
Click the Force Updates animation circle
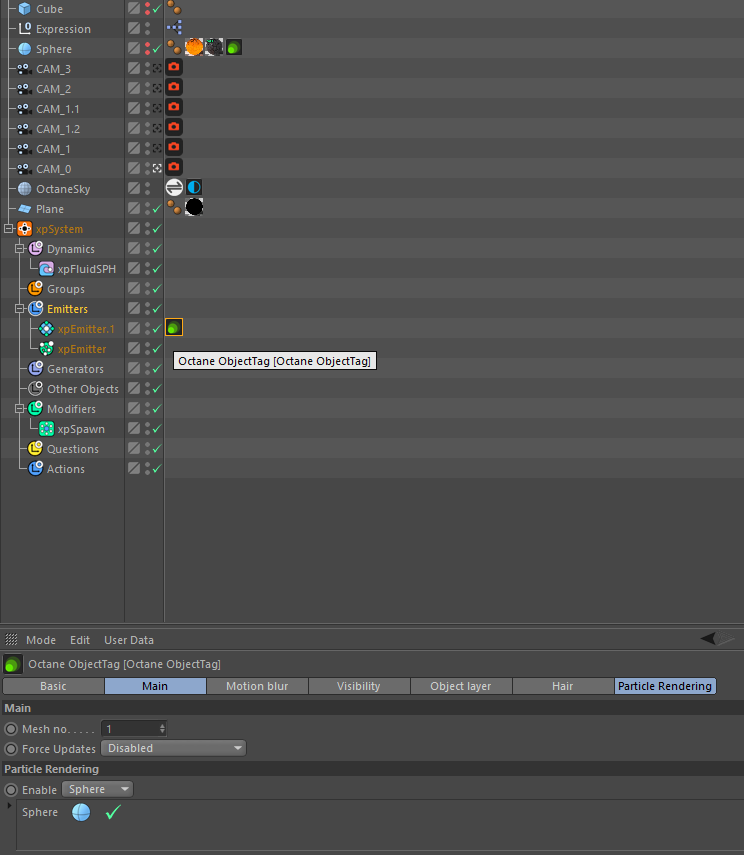point(11,749)
